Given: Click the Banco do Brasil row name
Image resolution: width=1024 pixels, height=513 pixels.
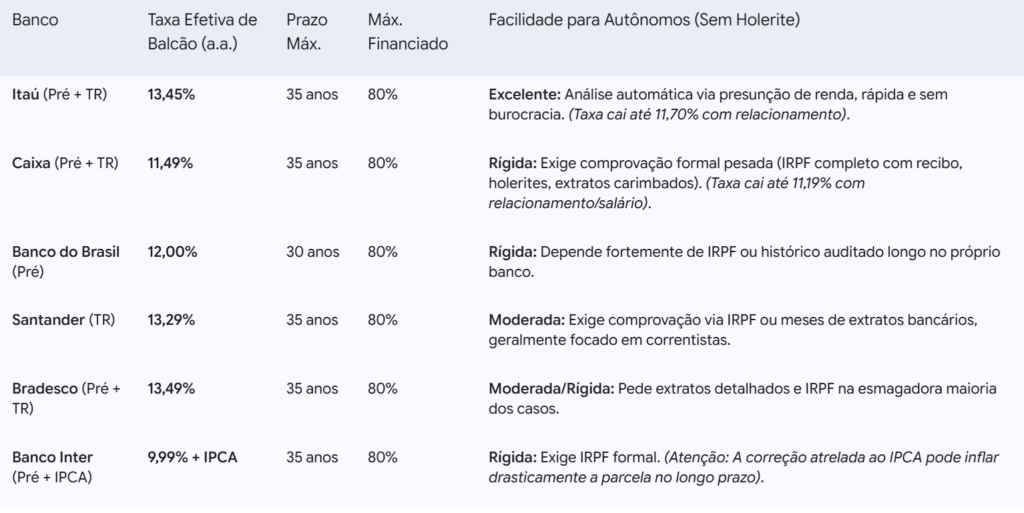Looking at the screenshot, I should tap(66, 262).
